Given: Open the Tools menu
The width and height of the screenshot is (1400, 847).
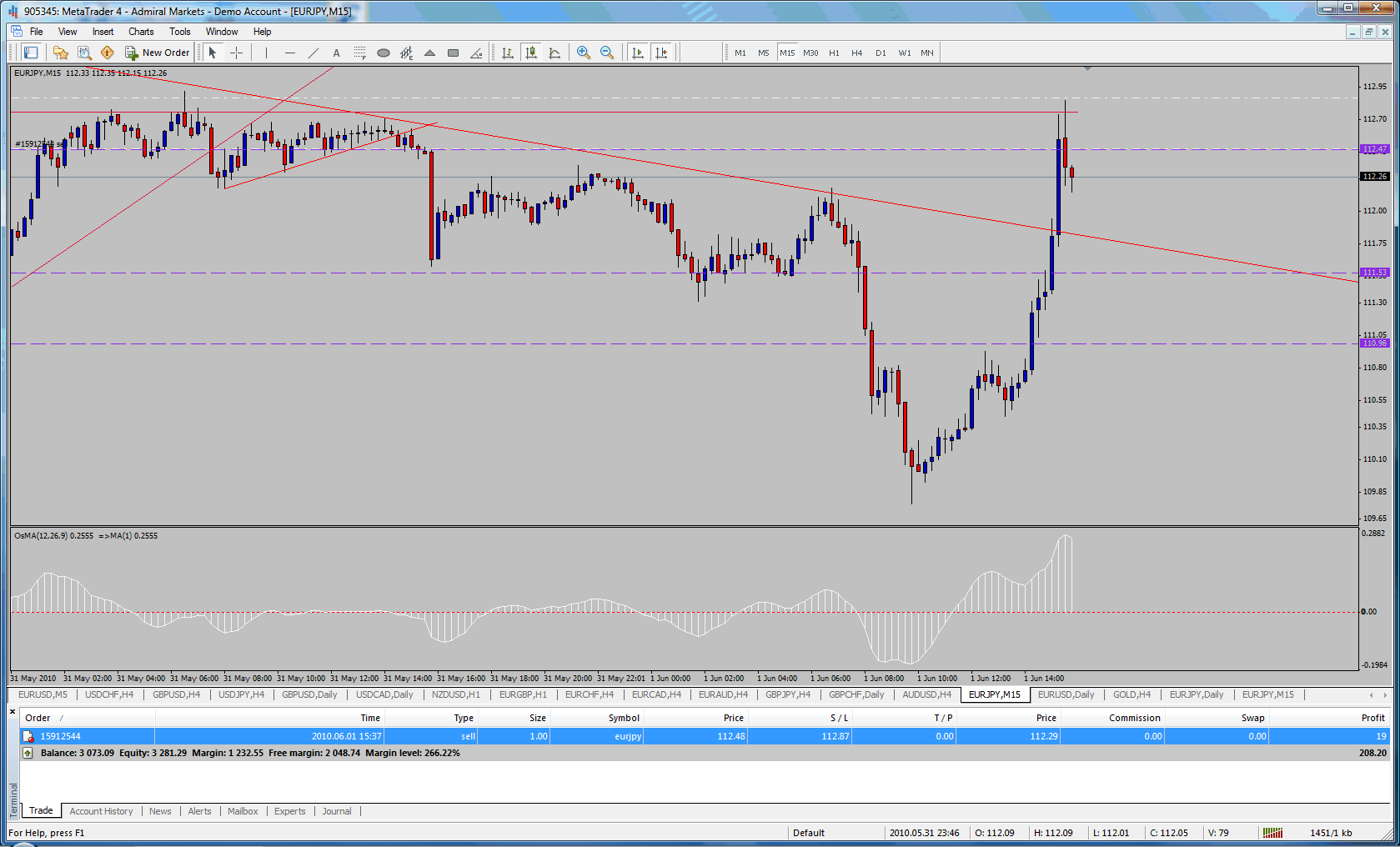Looking at the screenshot, I should pos(180,32).
